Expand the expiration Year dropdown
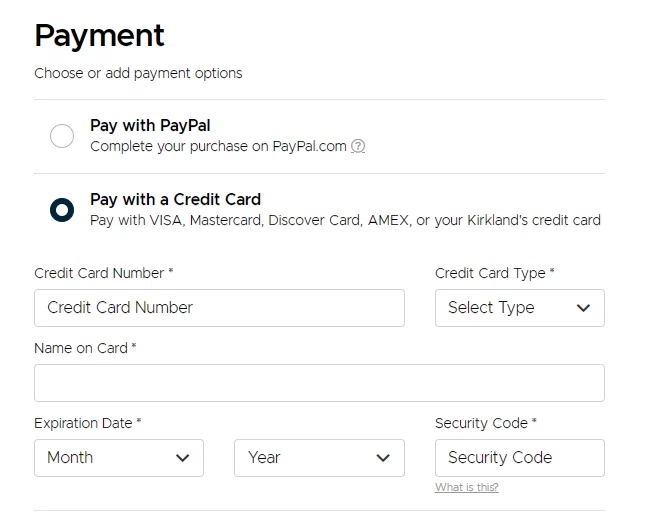The width and height of the screenshot is (659, 522). tap(319, 458)
